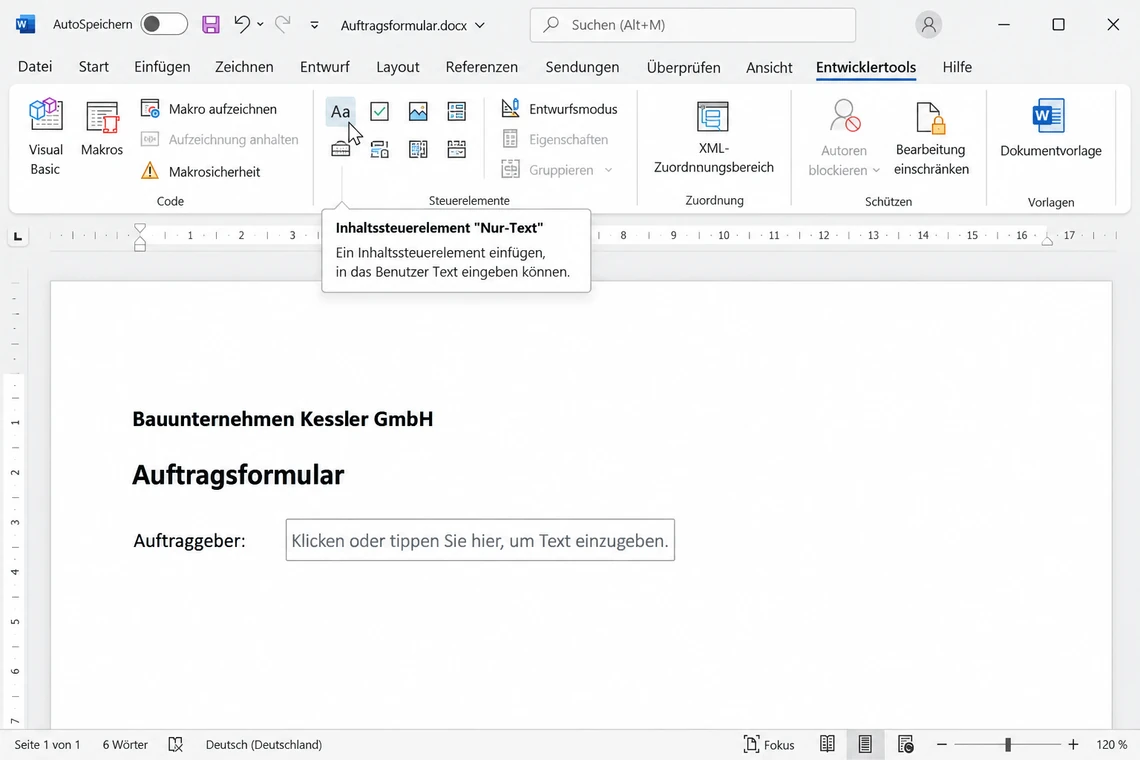The image size is (1140, 760).
Task: Insert Nur-Text content control (Aa)
Action: [x=340, y=111]
